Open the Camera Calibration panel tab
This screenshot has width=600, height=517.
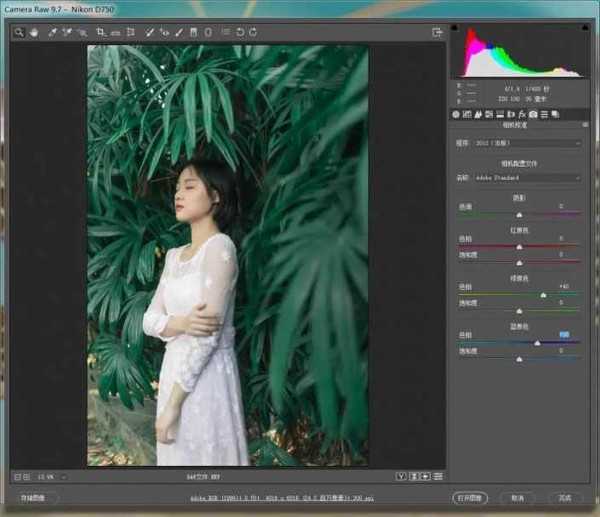point(533,114)
